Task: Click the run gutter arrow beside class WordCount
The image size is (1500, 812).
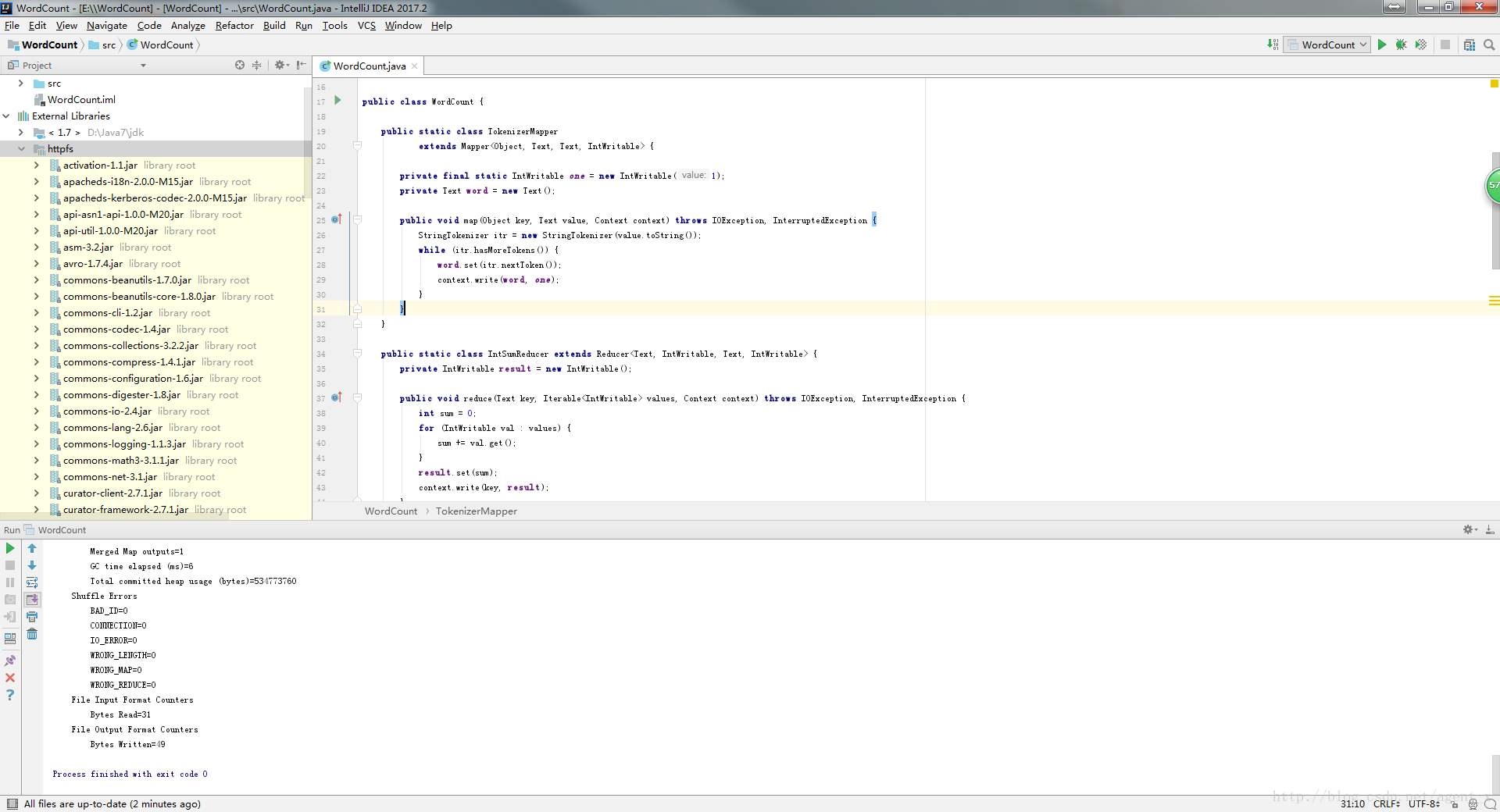Action: click(337, 100)
